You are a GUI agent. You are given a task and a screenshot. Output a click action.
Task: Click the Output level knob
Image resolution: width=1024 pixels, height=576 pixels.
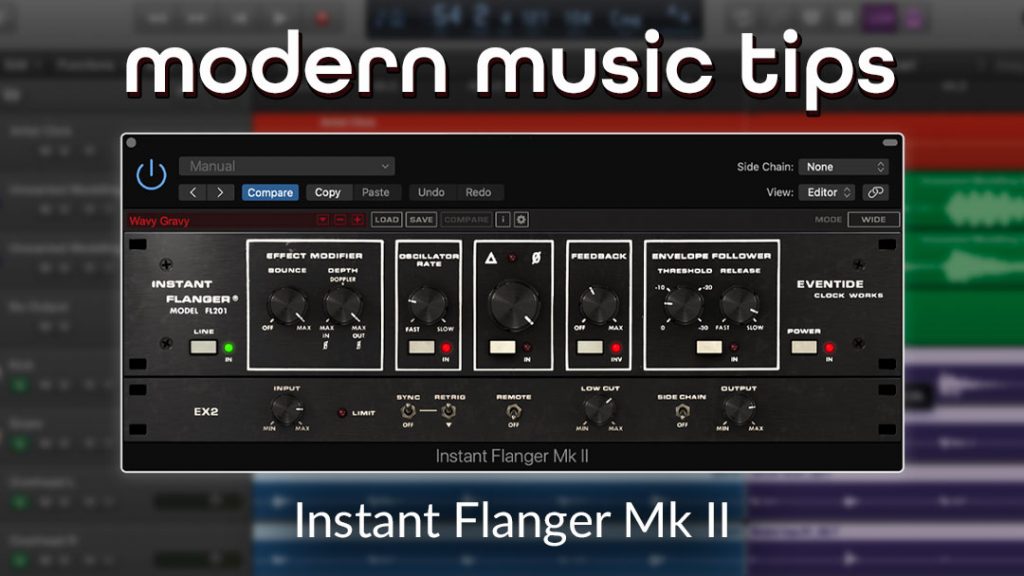pyautogui.click(x=739, y=410)
